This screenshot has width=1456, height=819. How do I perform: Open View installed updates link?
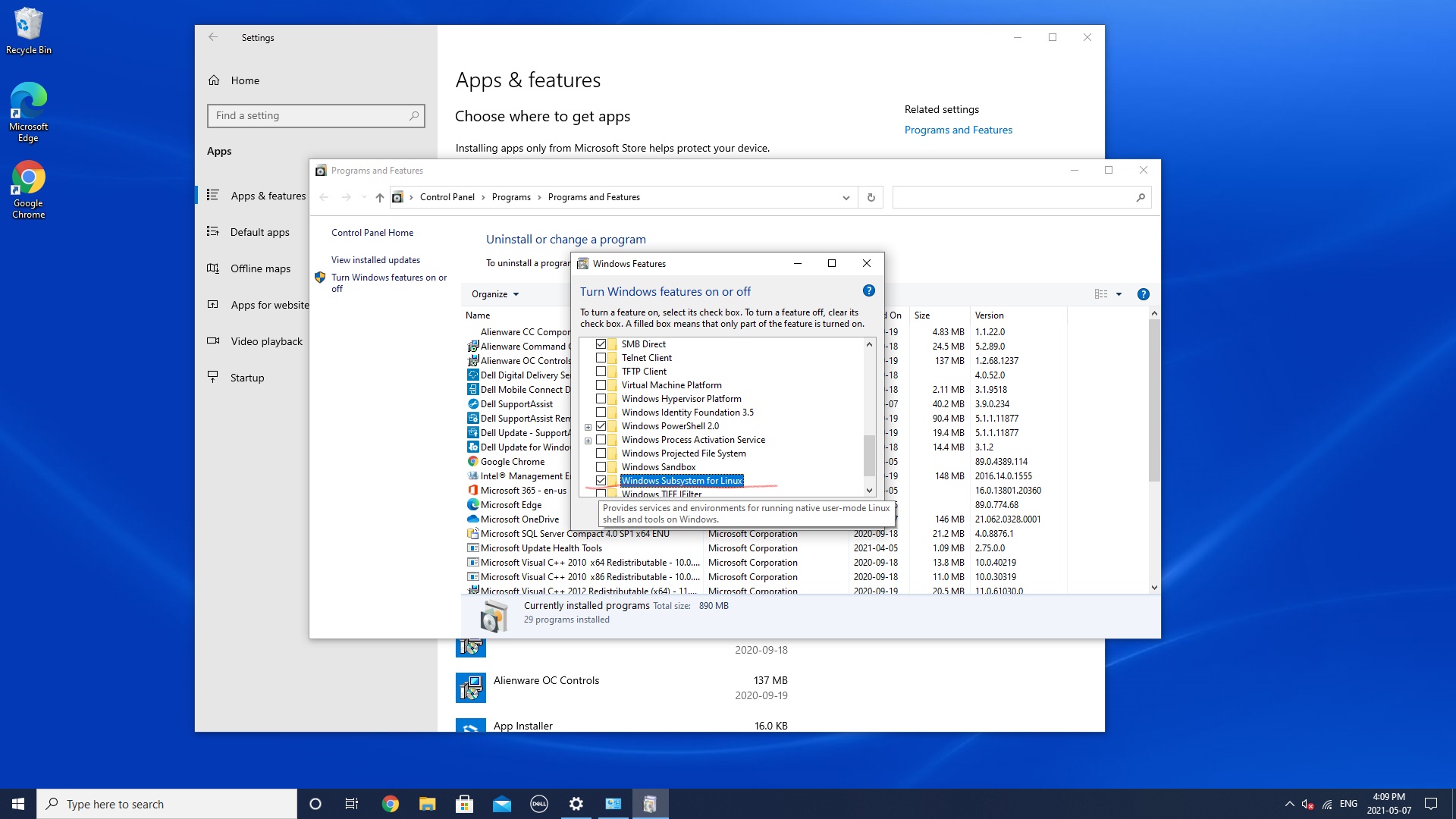coord(375,260)
